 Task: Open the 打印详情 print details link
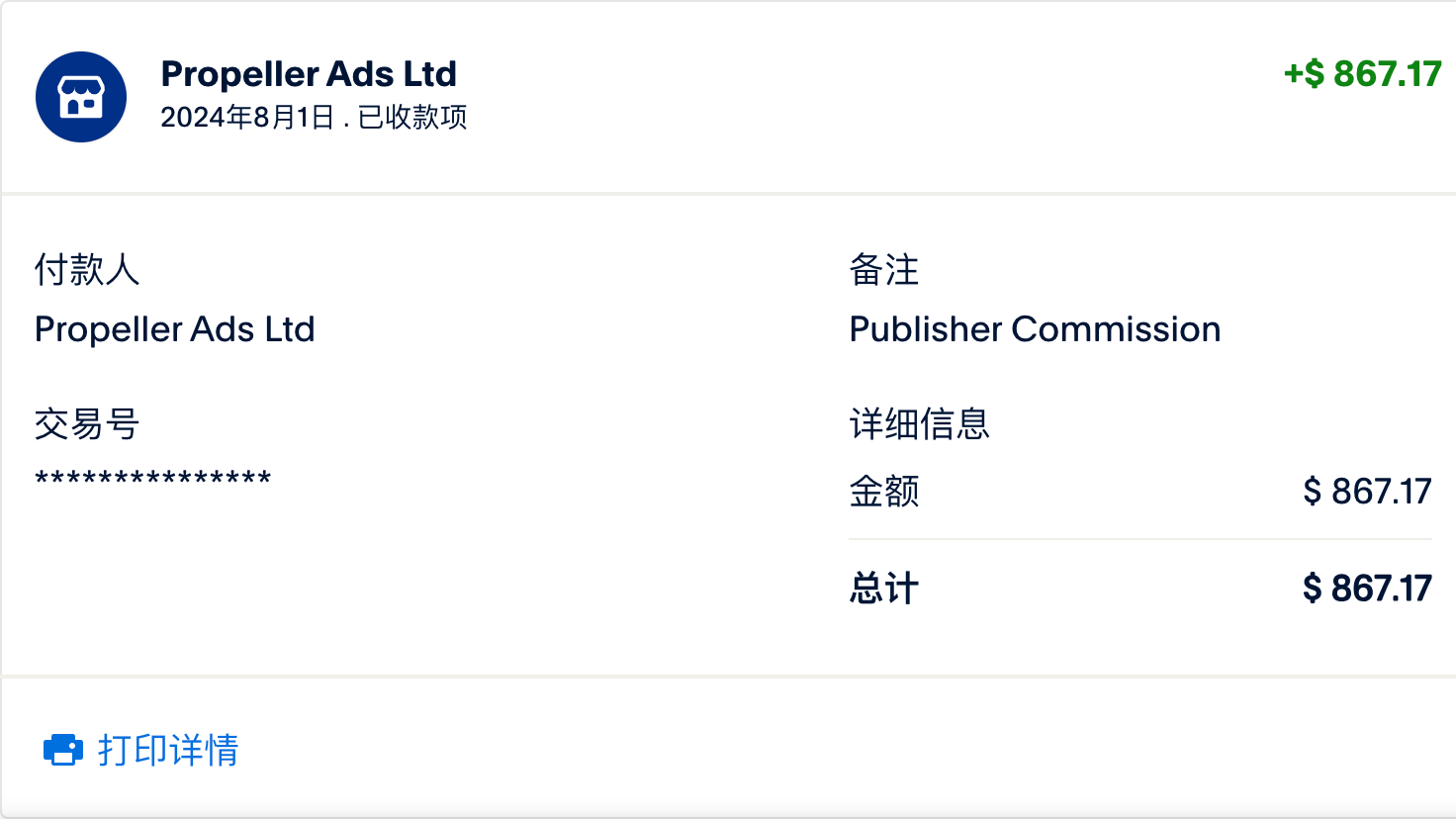[x=168, y=750]
